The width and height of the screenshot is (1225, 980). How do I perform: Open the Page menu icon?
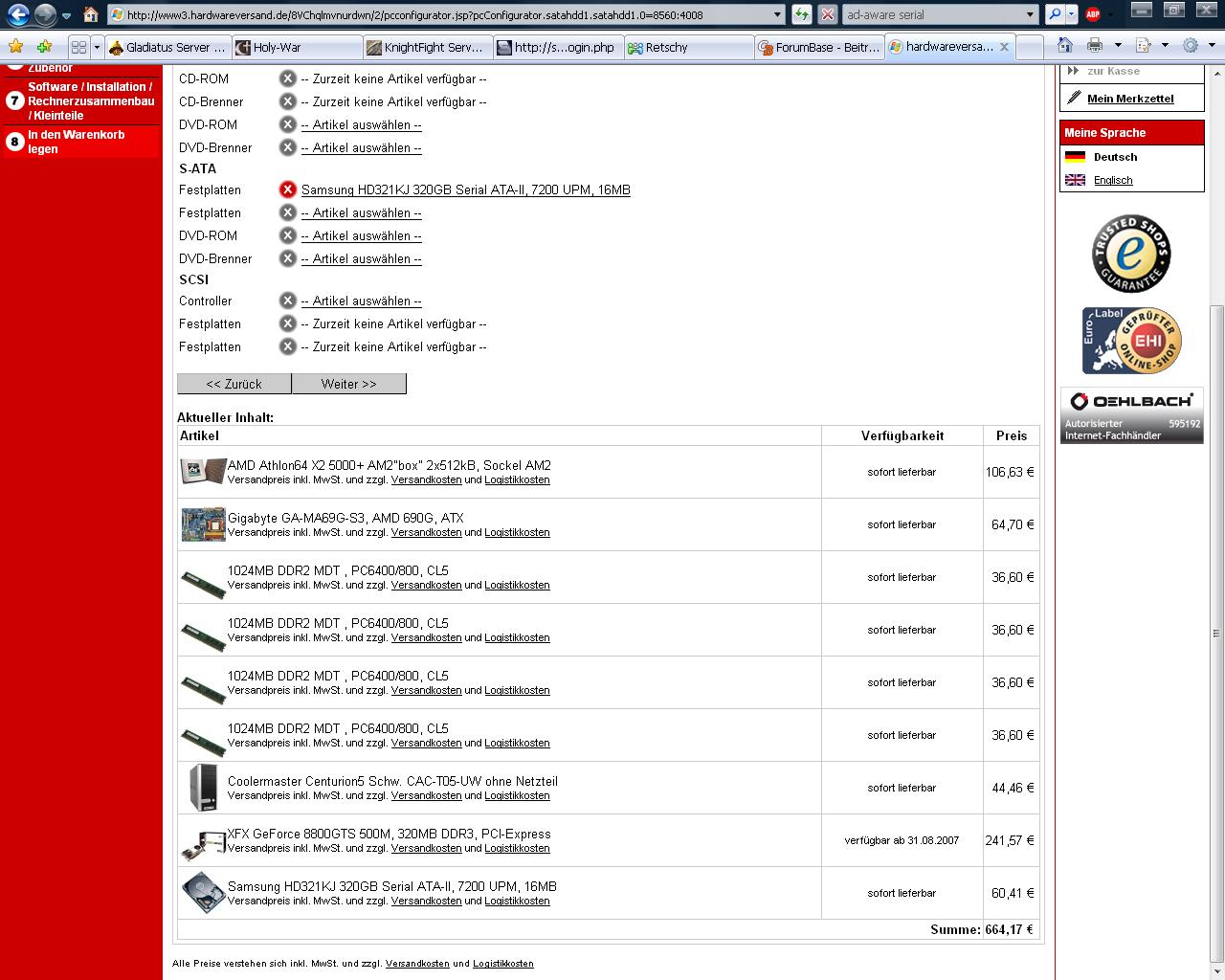click(1143, 46)
